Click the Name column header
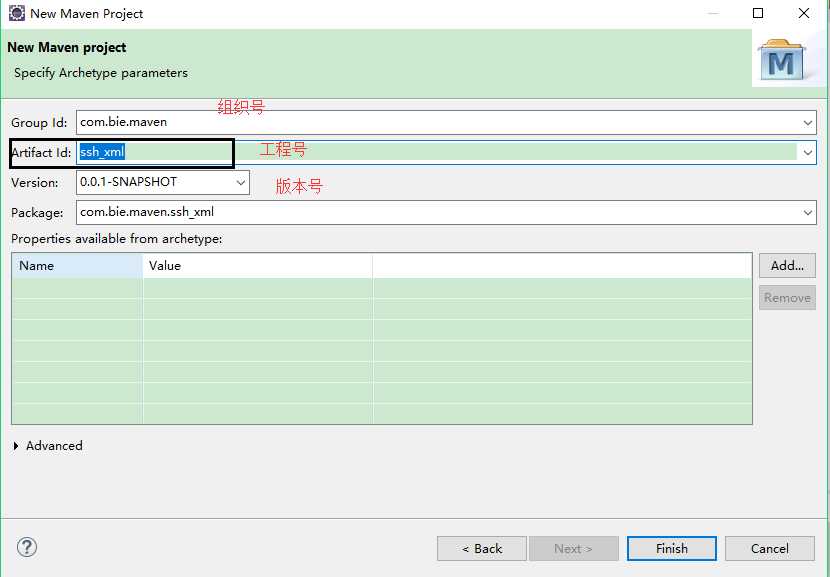The width and height of the screenshot is (830, 577). coord(77,265)
